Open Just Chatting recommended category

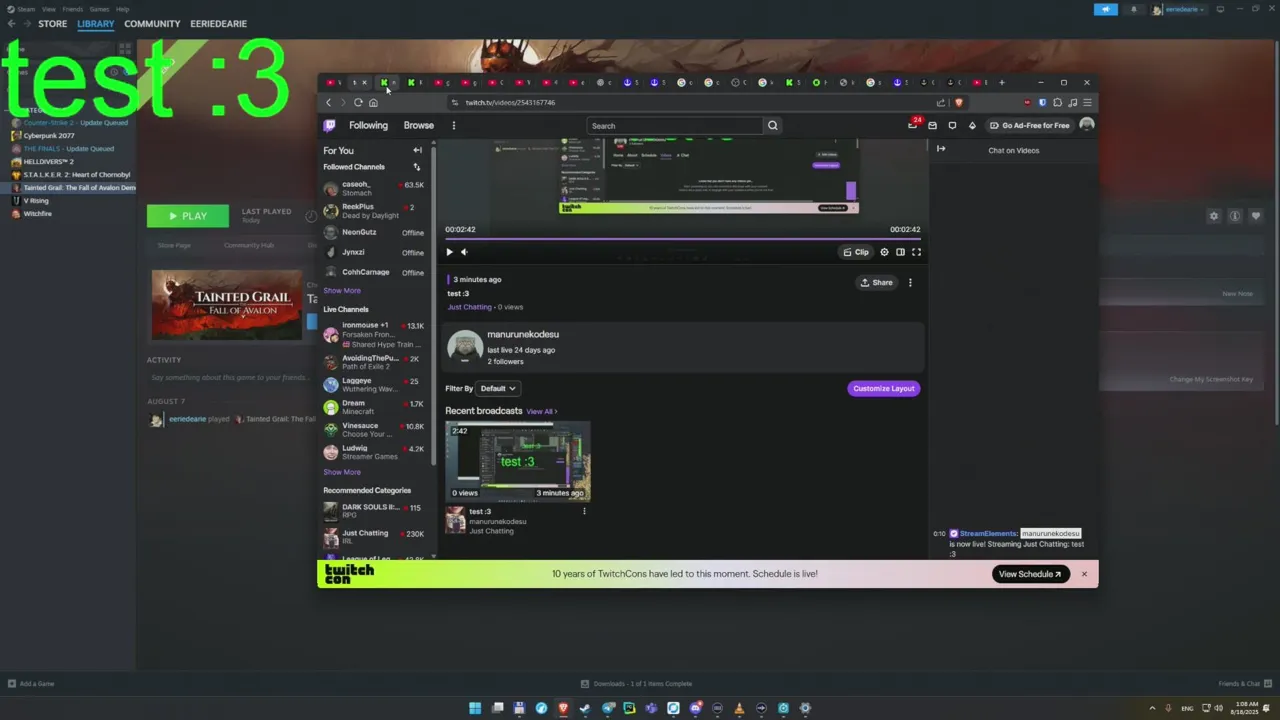(x=375, y=537)
